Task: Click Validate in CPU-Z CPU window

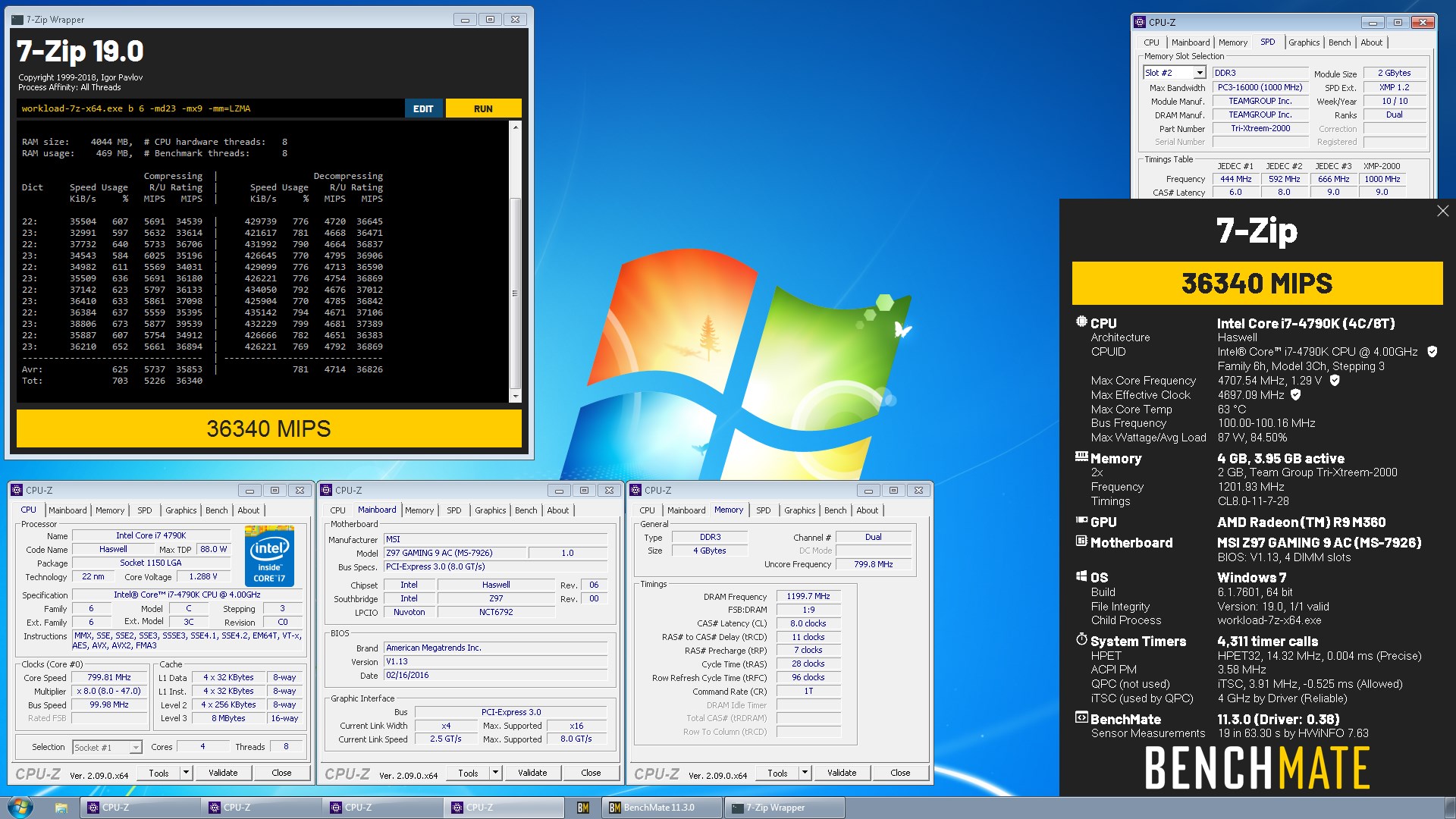Action: 223,773
